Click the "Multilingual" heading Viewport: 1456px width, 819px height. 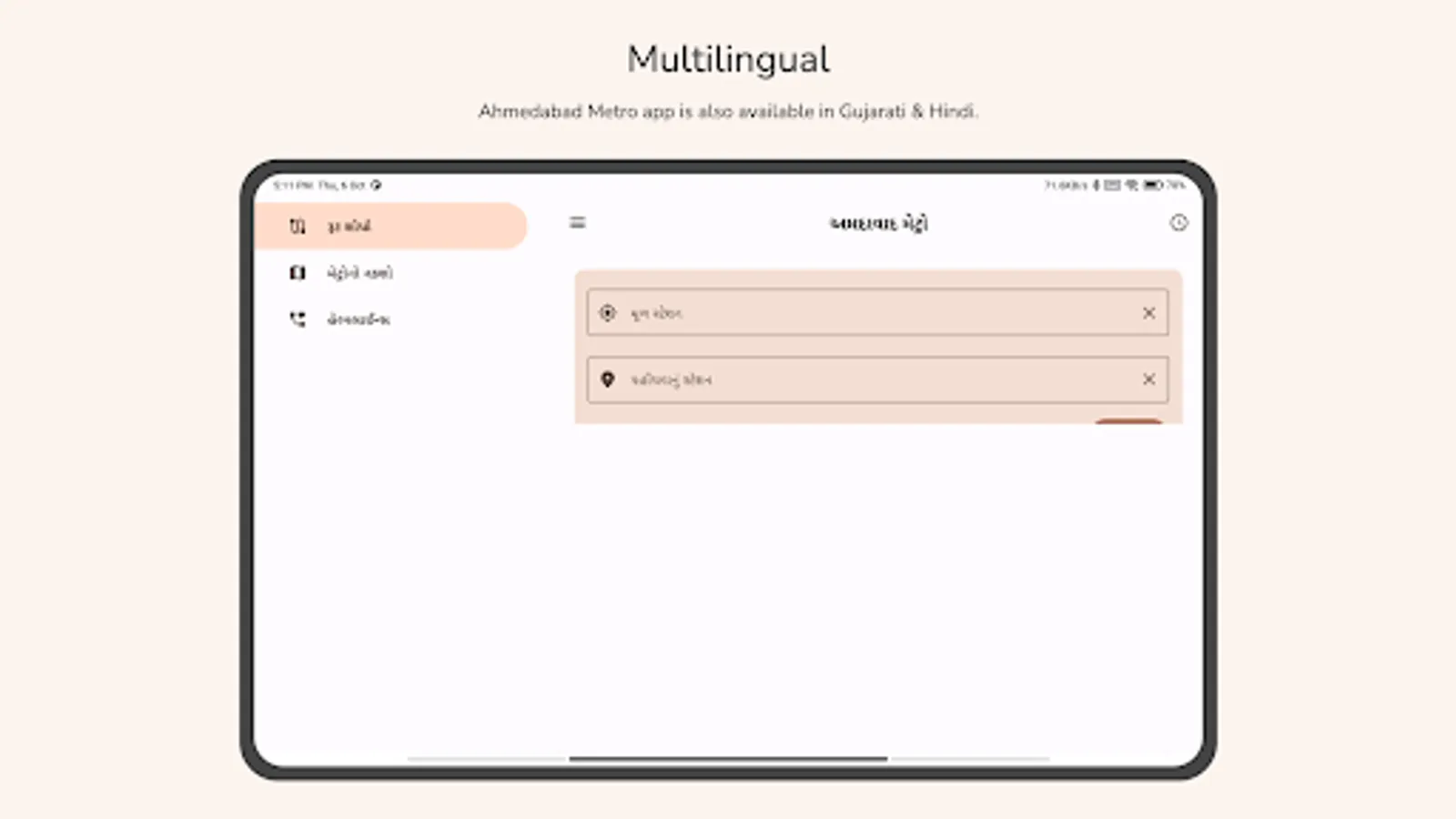tap(728, 60)
